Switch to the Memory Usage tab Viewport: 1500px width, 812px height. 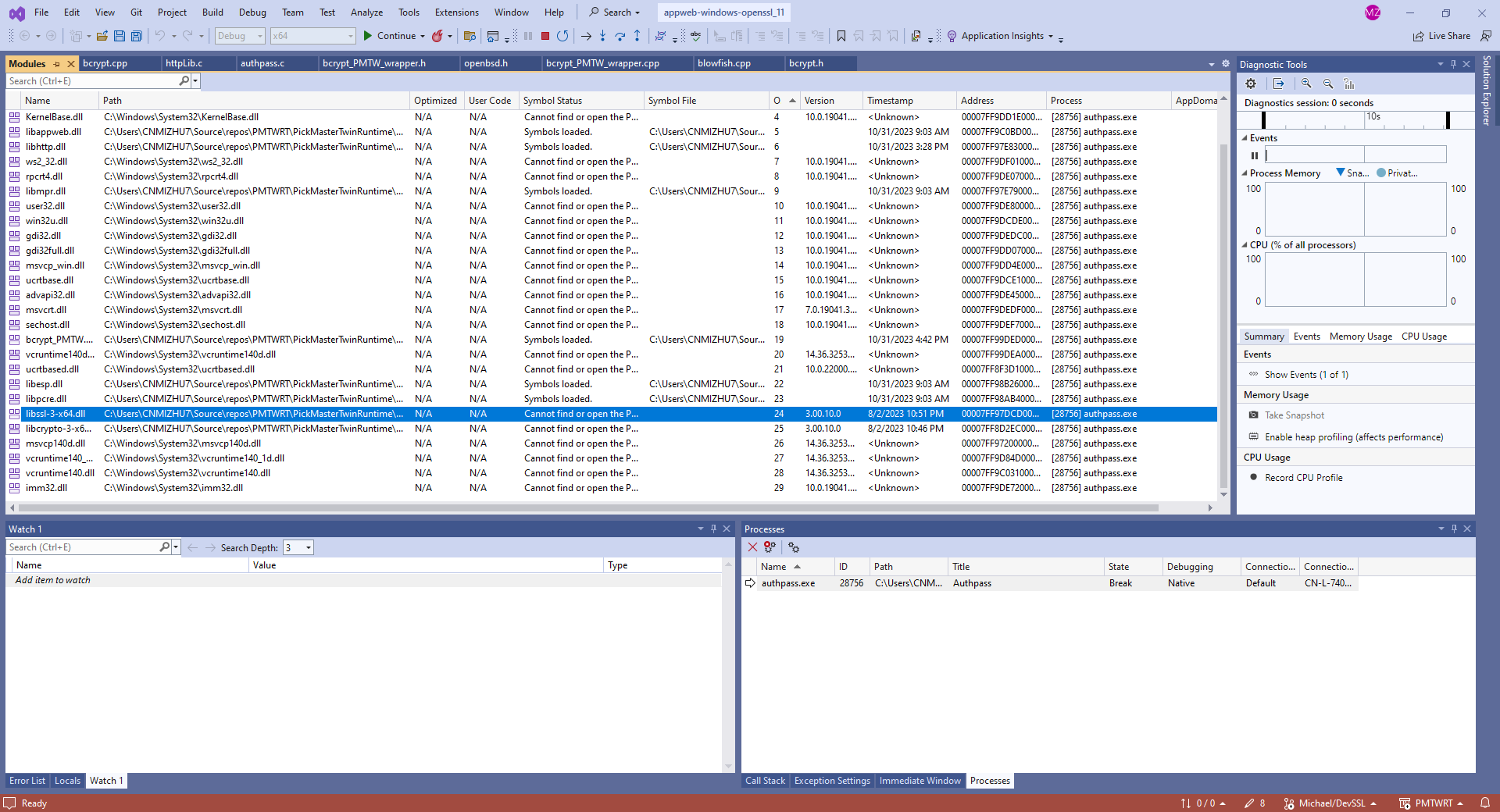[1361, 337]
